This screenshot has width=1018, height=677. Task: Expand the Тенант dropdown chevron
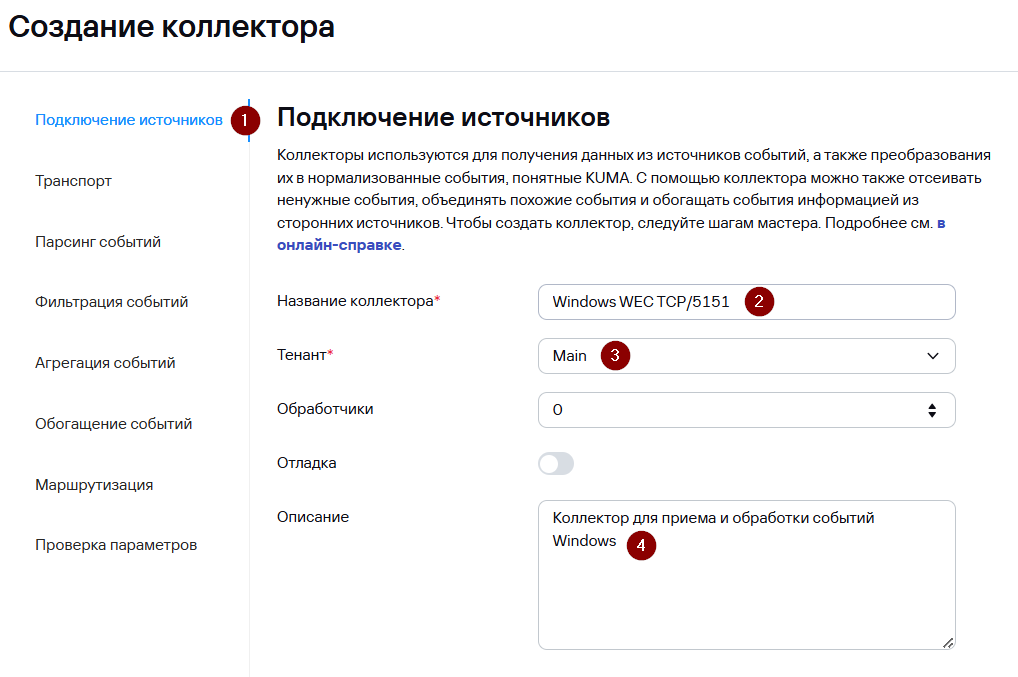[x=933, y=356]
